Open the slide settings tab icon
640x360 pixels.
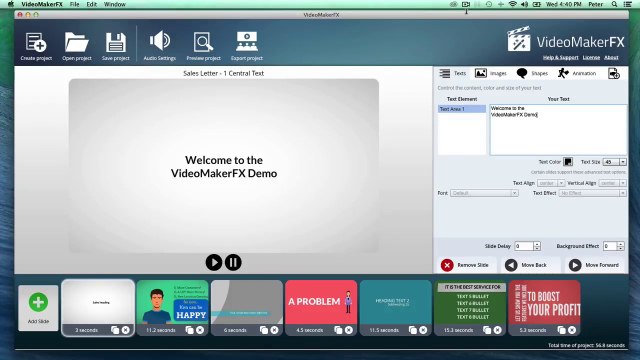click(x=614, y=73)
